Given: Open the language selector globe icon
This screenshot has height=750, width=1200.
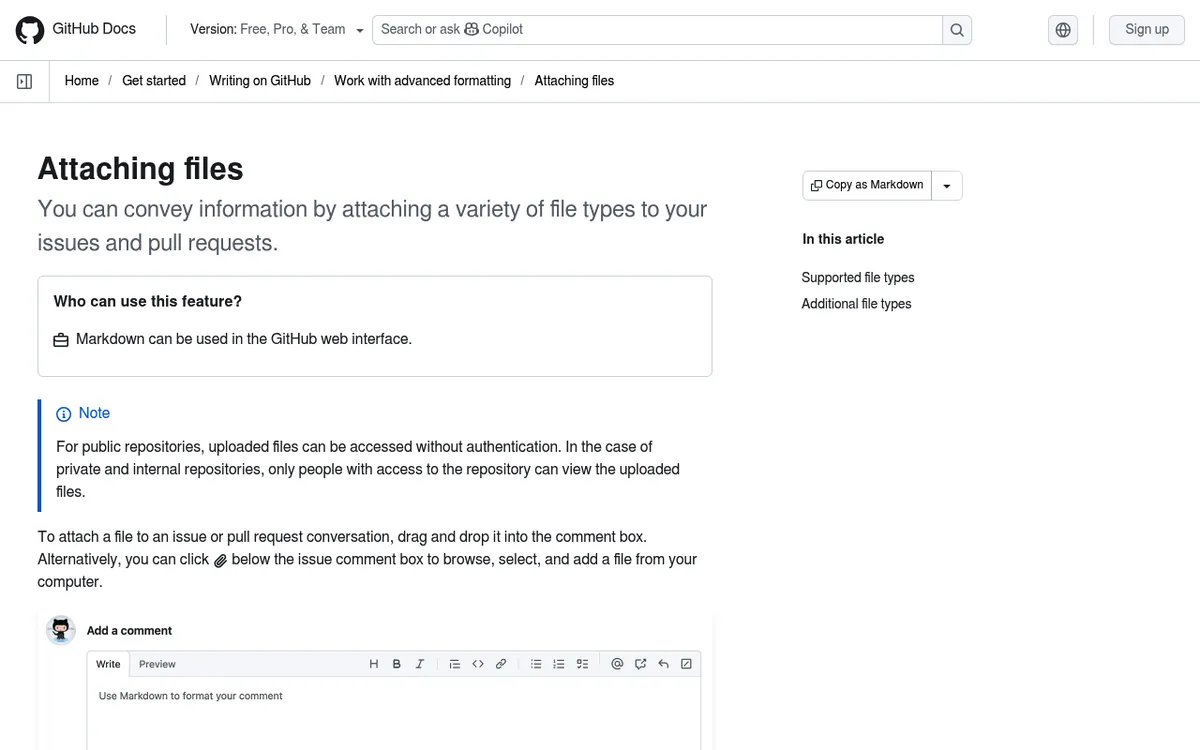Looking at the screenshot, I should [1063, 30].
